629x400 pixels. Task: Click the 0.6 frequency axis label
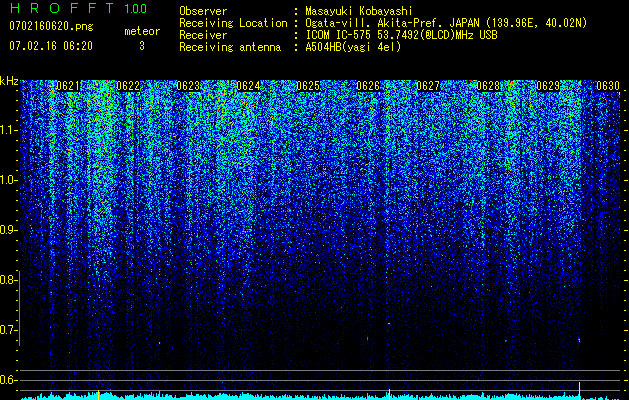click(x=7, y=380)
